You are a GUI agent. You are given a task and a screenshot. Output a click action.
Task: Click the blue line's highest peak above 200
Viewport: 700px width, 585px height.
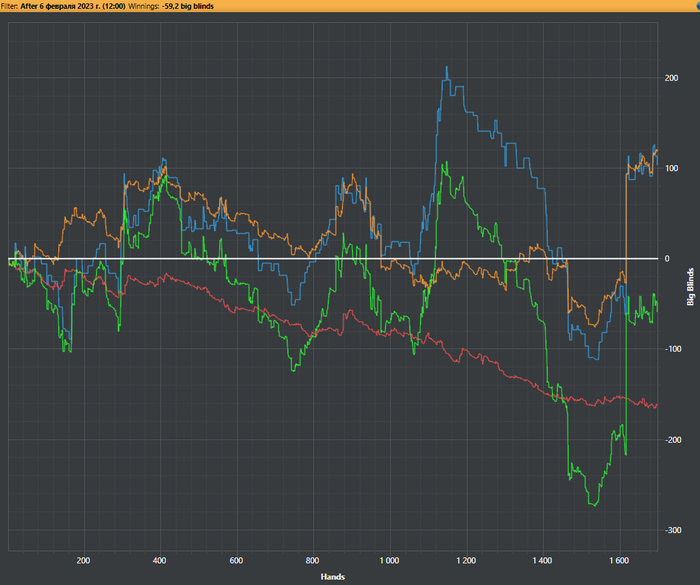447,67
